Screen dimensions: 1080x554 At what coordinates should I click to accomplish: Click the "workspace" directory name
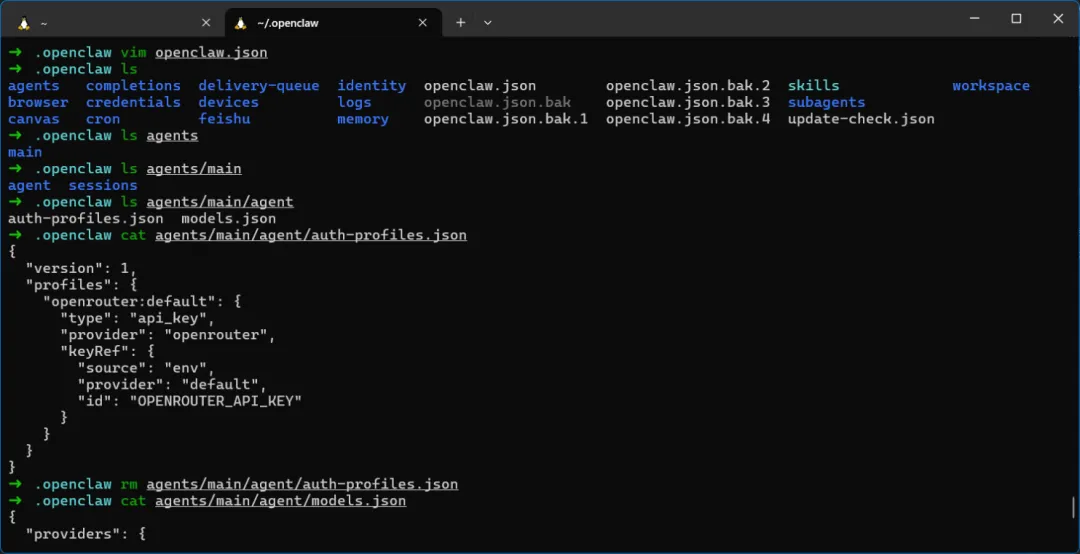(990, 86)
